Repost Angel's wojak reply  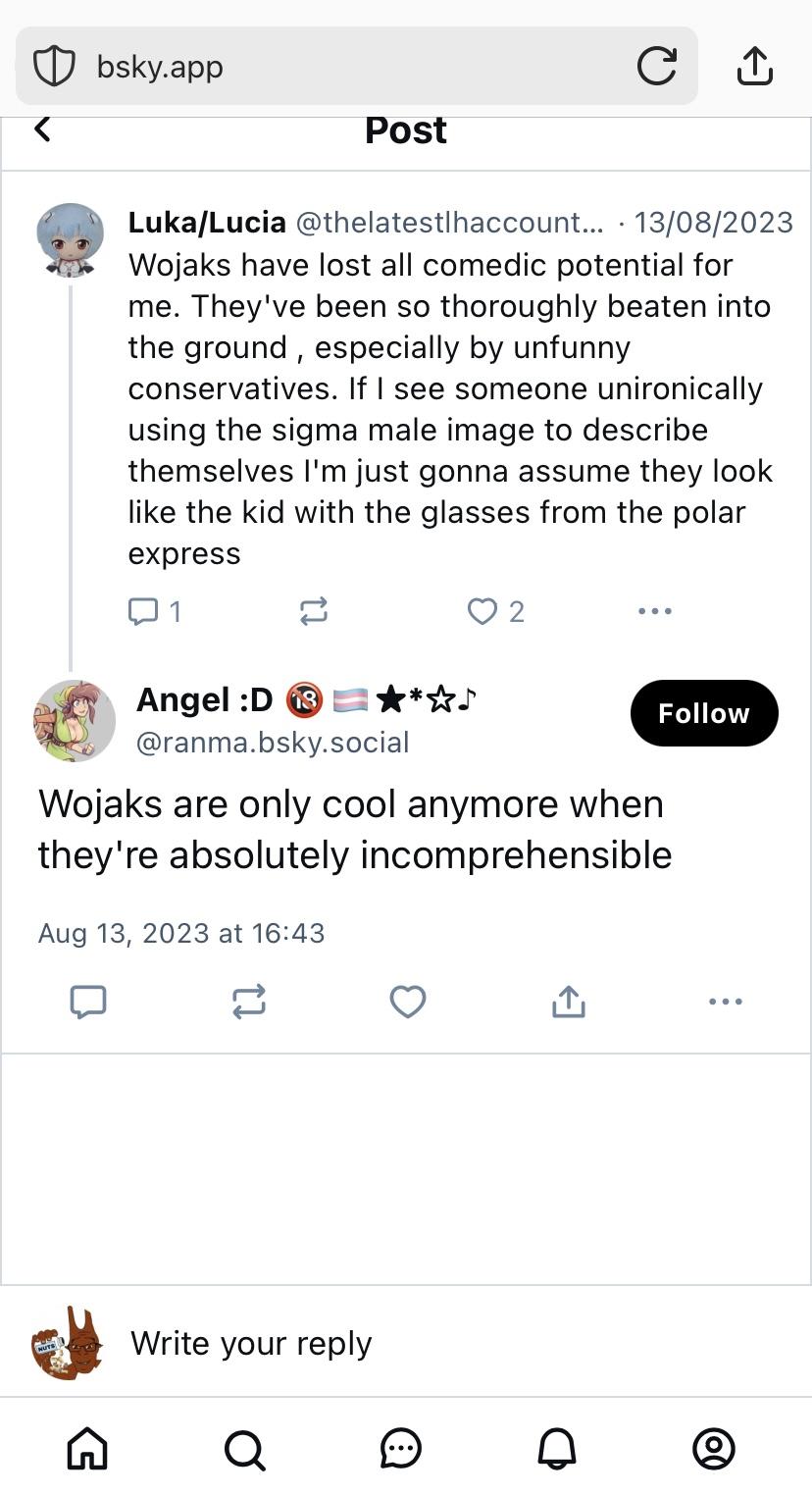pos(248,1002)
